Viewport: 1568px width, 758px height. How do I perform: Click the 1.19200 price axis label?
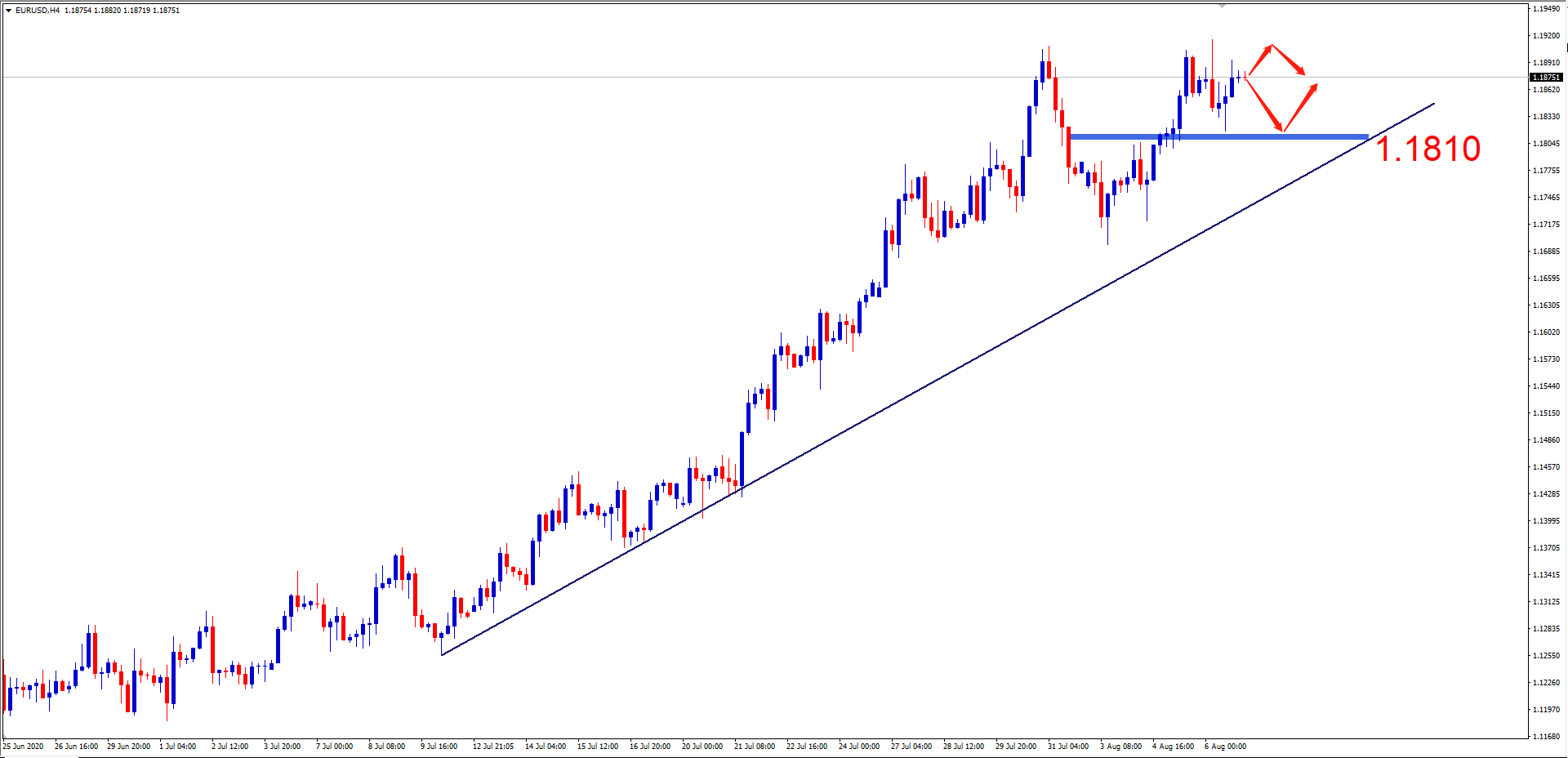tap(1545, 36)
